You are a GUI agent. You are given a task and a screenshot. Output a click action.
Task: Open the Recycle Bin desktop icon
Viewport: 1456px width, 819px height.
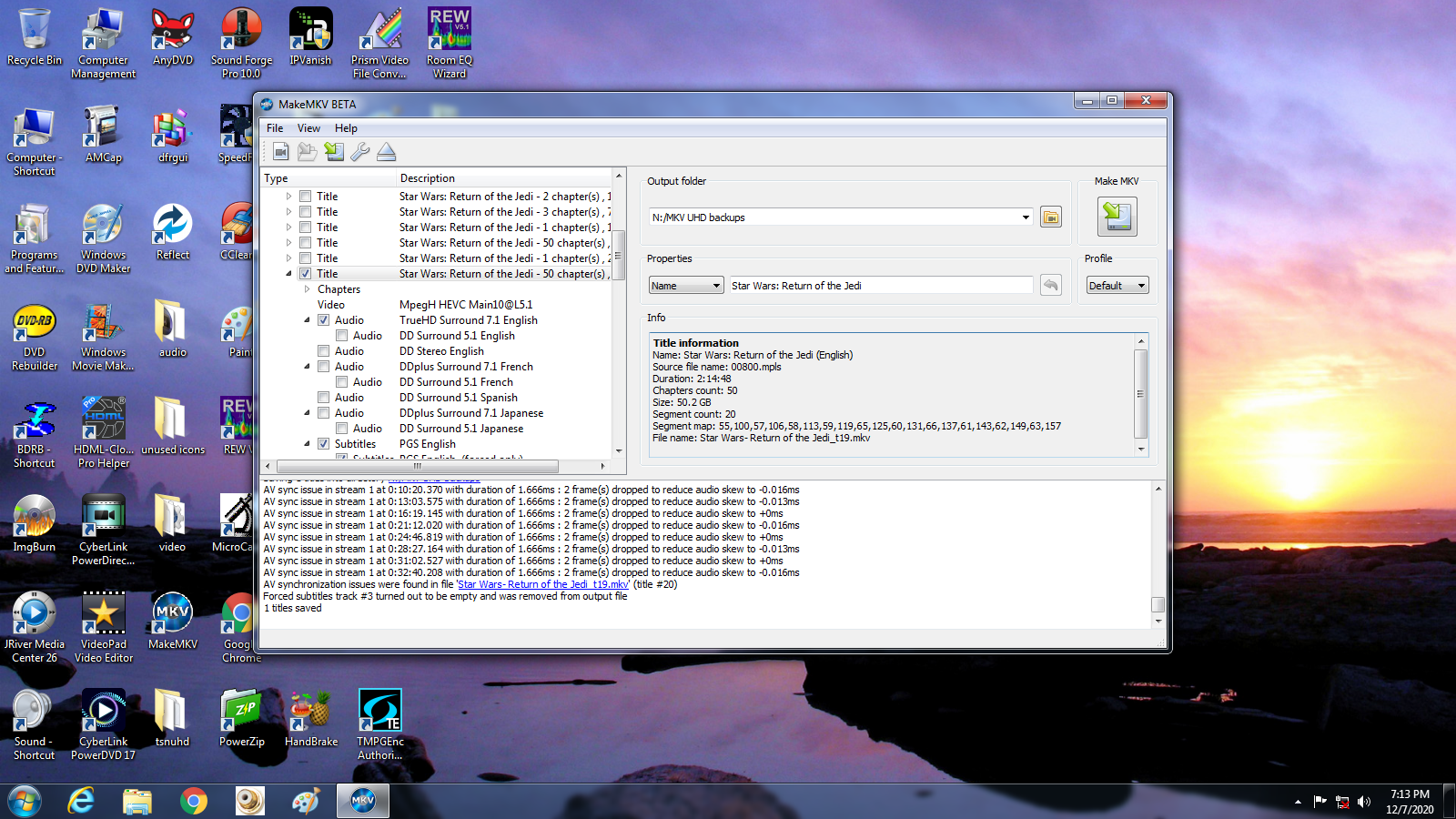pyautogui.click(x=35, y=37)
